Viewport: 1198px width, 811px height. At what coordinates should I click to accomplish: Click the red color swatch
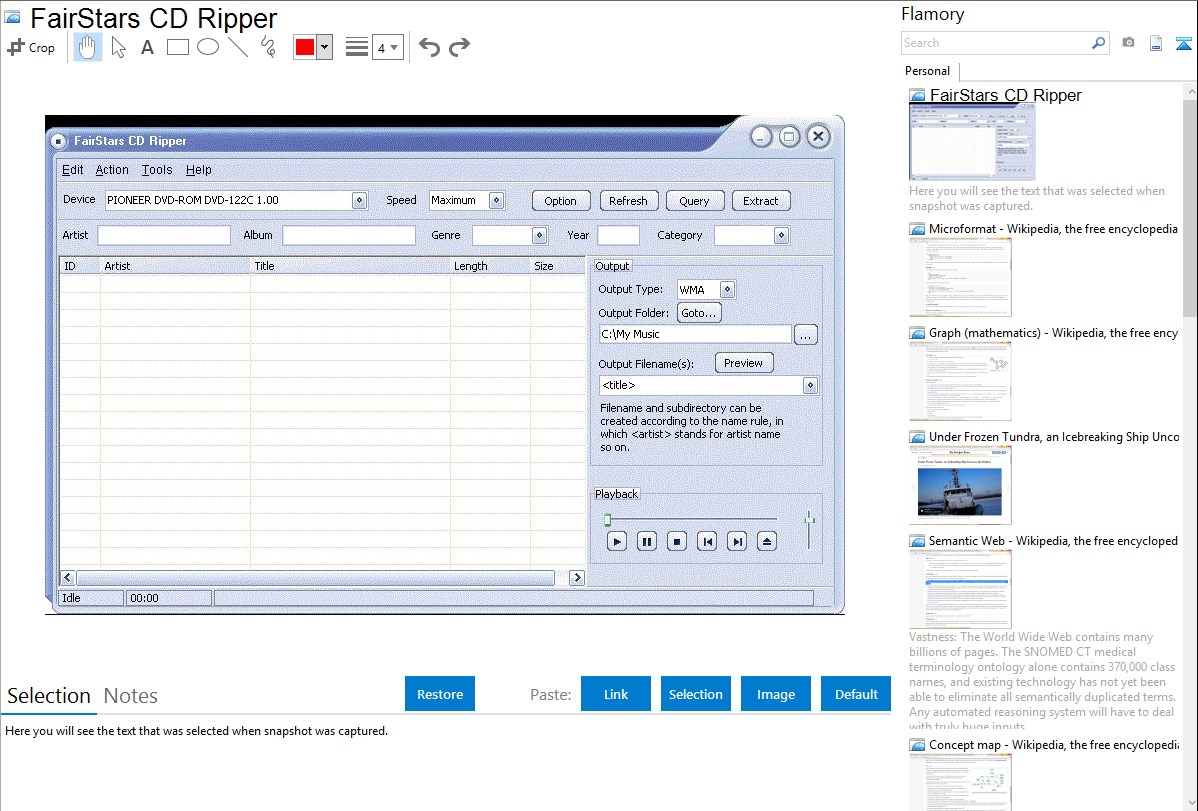(305, 47)
